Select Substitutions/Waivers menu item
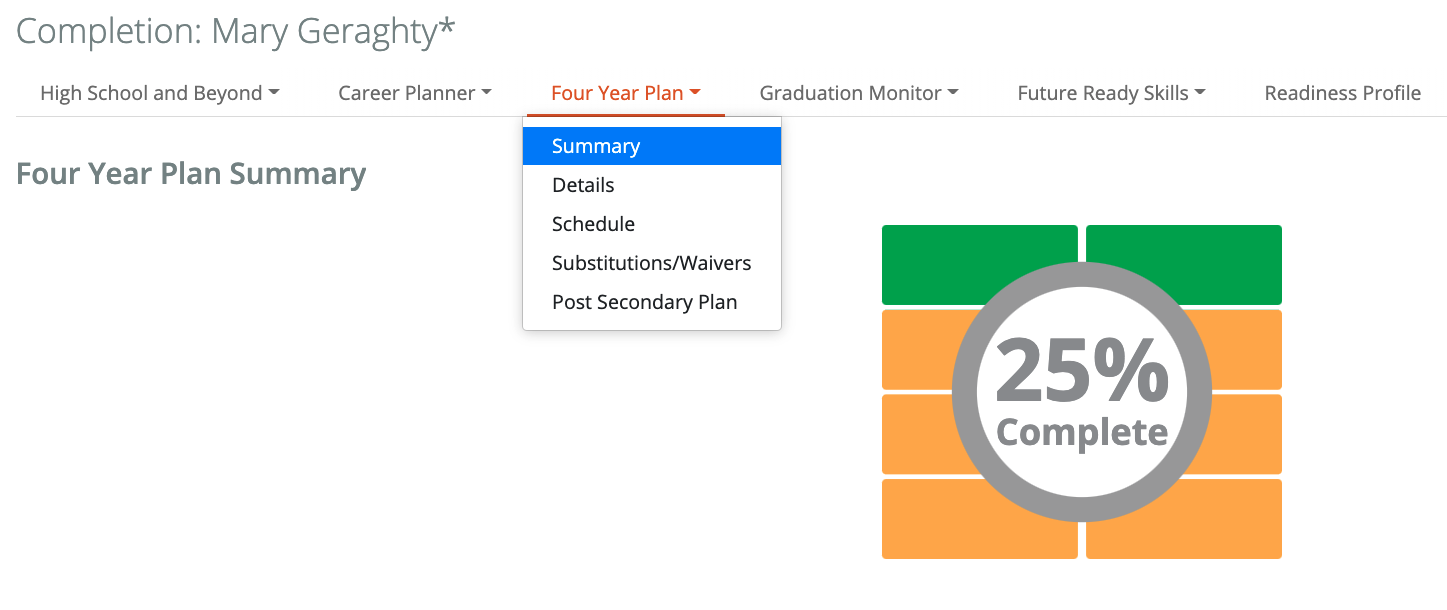The width and height of the screenshot is (1447, 610). (x=652, y=263)
